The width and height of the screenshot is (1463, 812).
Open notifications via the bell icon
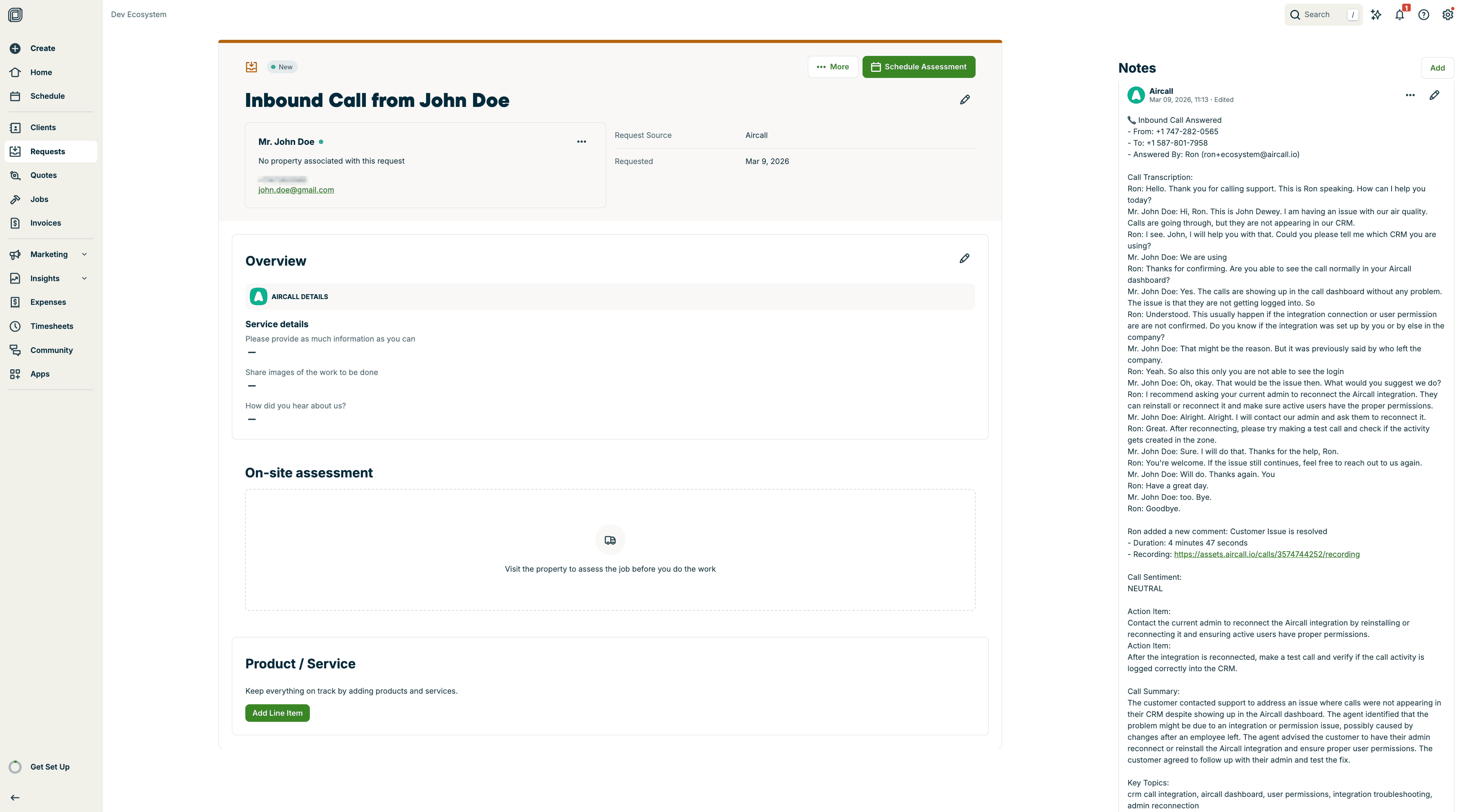pyautogui.click(x=1399, y=14)
